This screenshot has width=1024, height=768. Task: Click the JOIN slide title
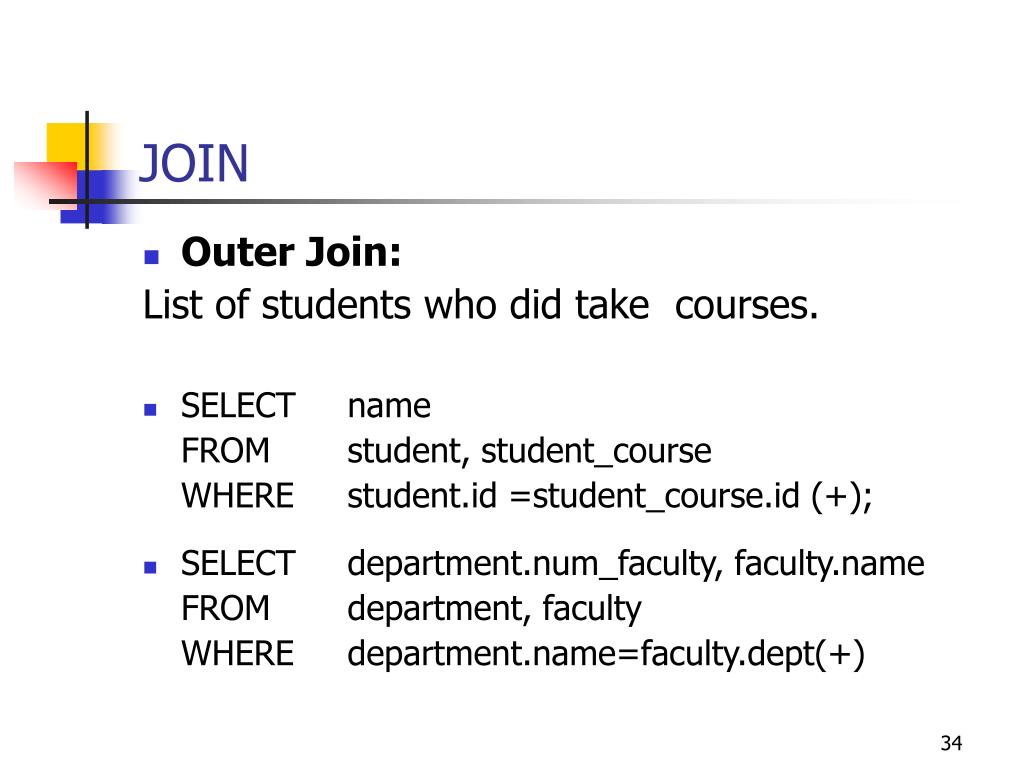pyautogui.click(x=194, y=163)
